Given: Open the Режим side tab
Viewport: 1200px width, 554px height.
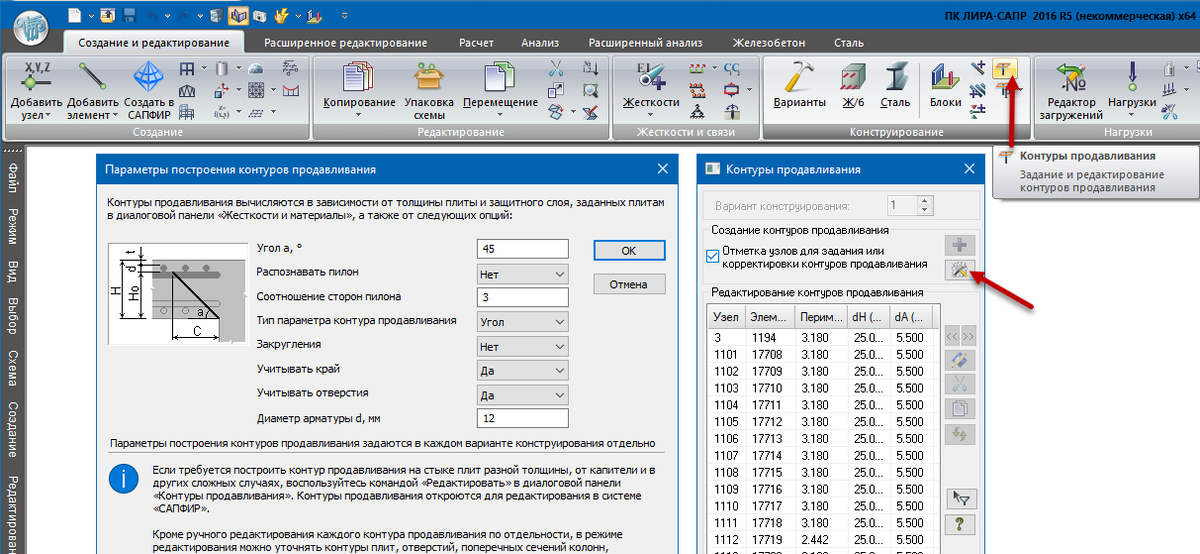Looking at the screenshot, I should 13,226.
